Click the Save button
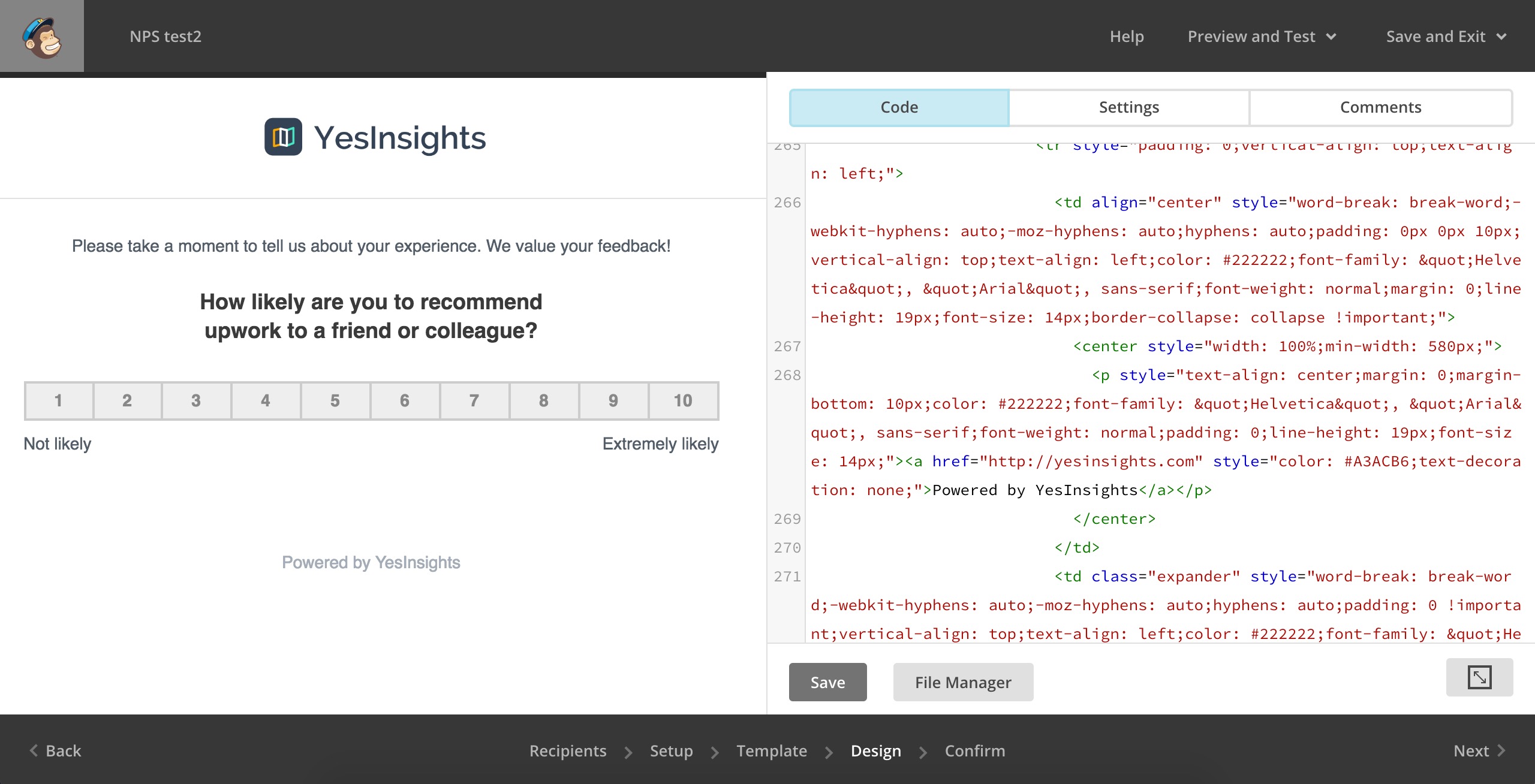The width and height of the screenshot is (1535, 784). pyautogui.click(x=828, y=682)
